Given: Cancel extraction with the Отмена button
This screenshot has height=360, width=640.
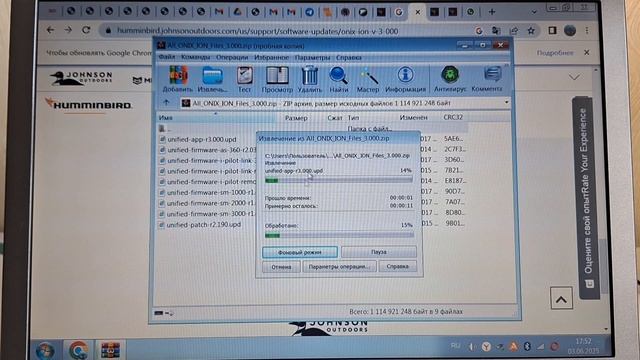Looking at the screenshot, I should pos(281,267).
